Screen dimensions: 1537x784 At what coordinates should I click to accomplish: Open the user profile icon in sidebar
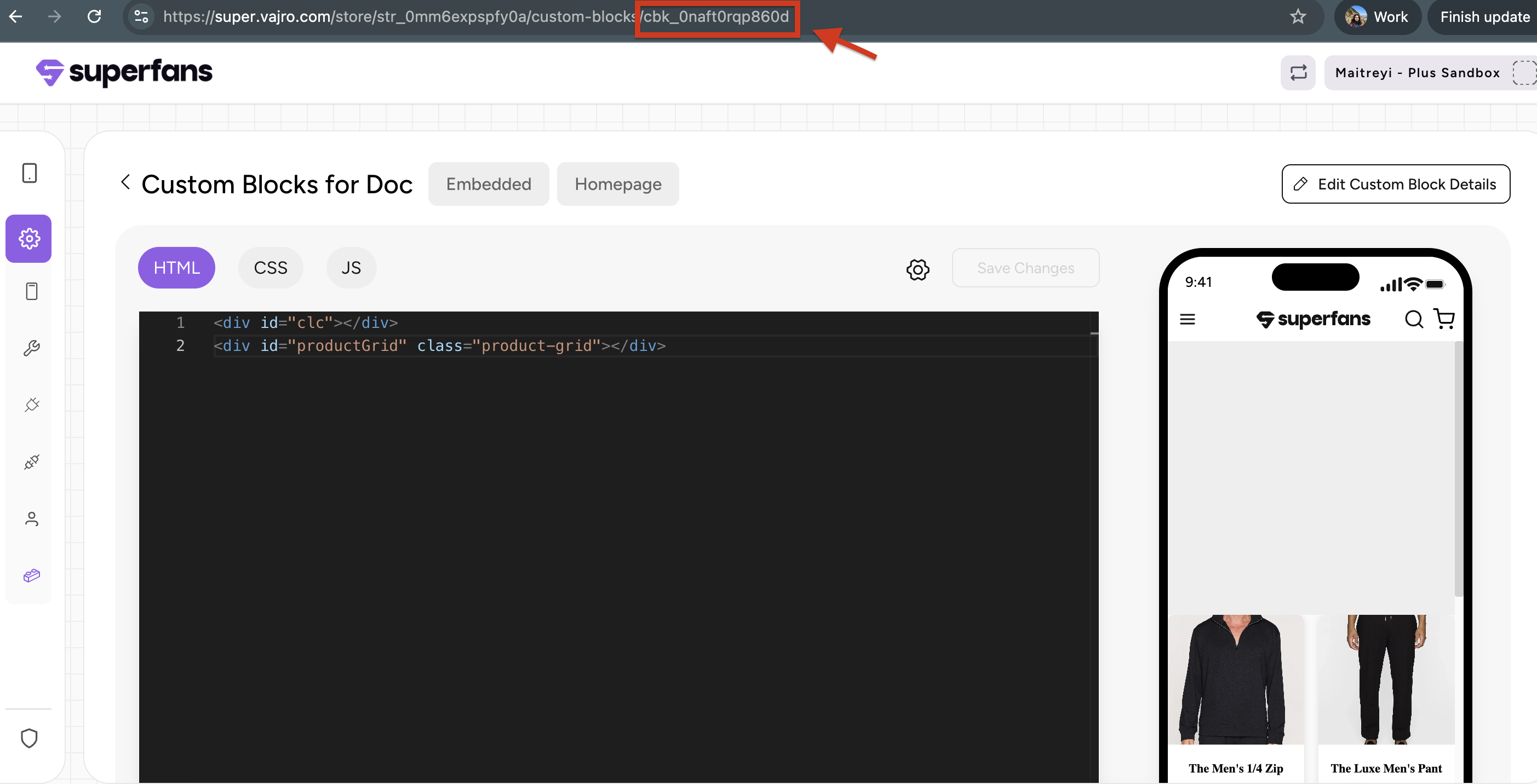(32, 519)
